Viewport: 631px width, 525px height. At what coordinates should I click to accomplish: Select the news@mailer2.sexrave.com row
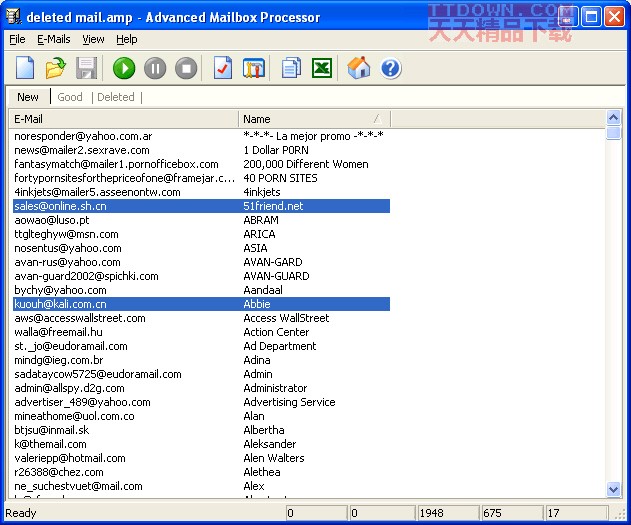201,150
